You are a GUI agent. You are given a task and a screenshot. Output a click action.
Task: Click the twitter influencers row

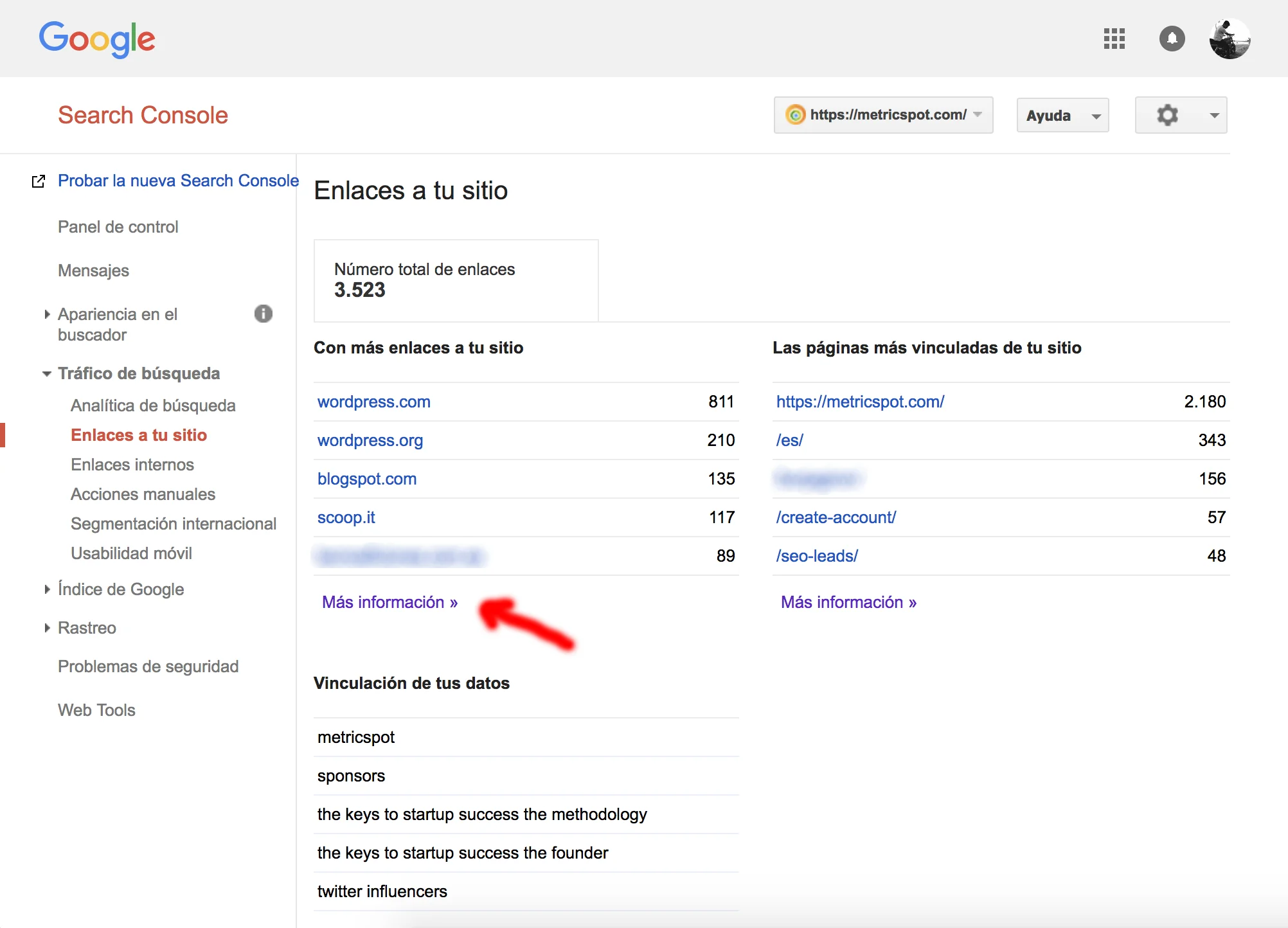(x=526, y=891)
